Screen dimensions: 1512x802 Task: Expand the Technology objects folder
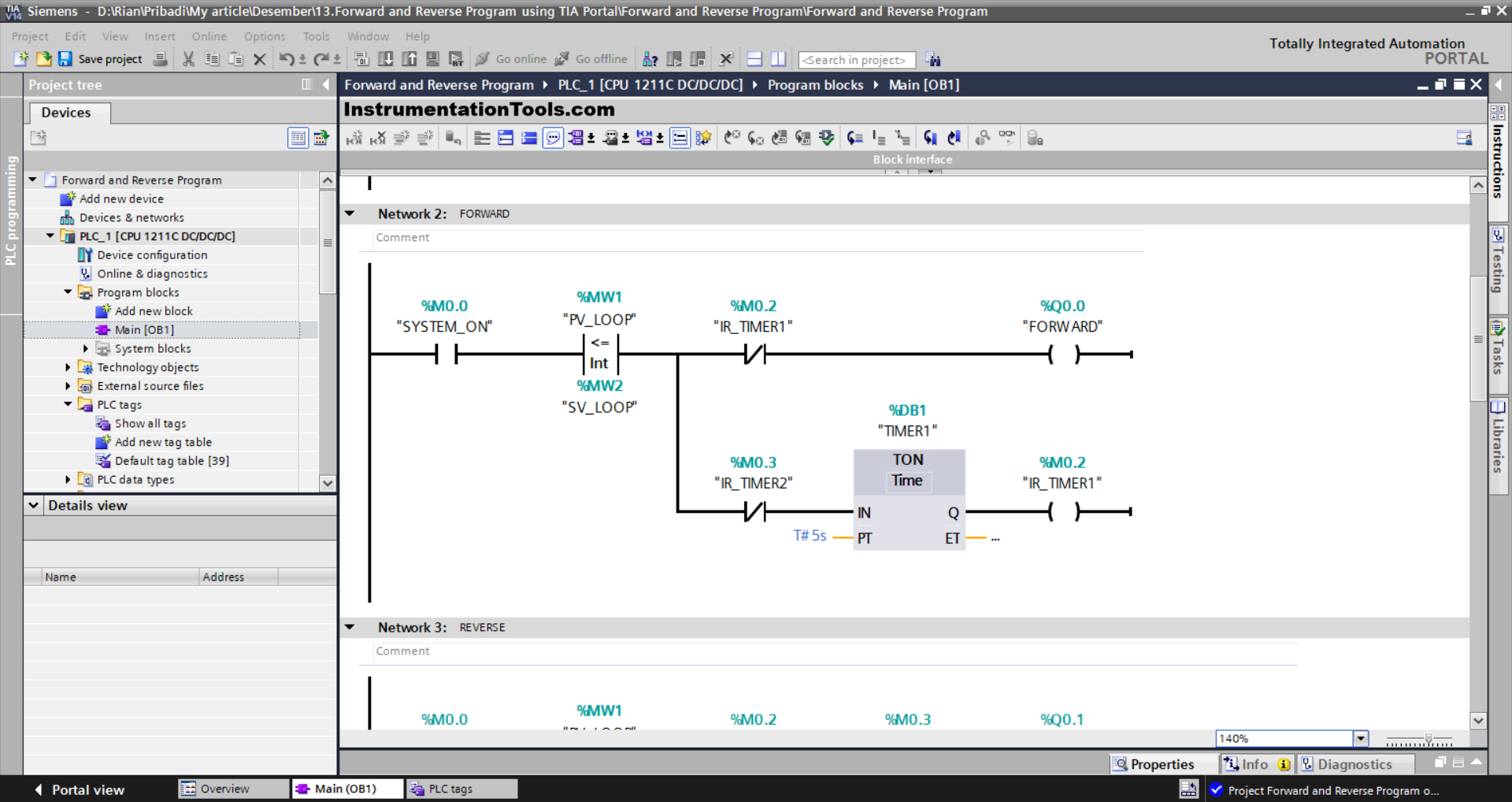click(68, 367)
